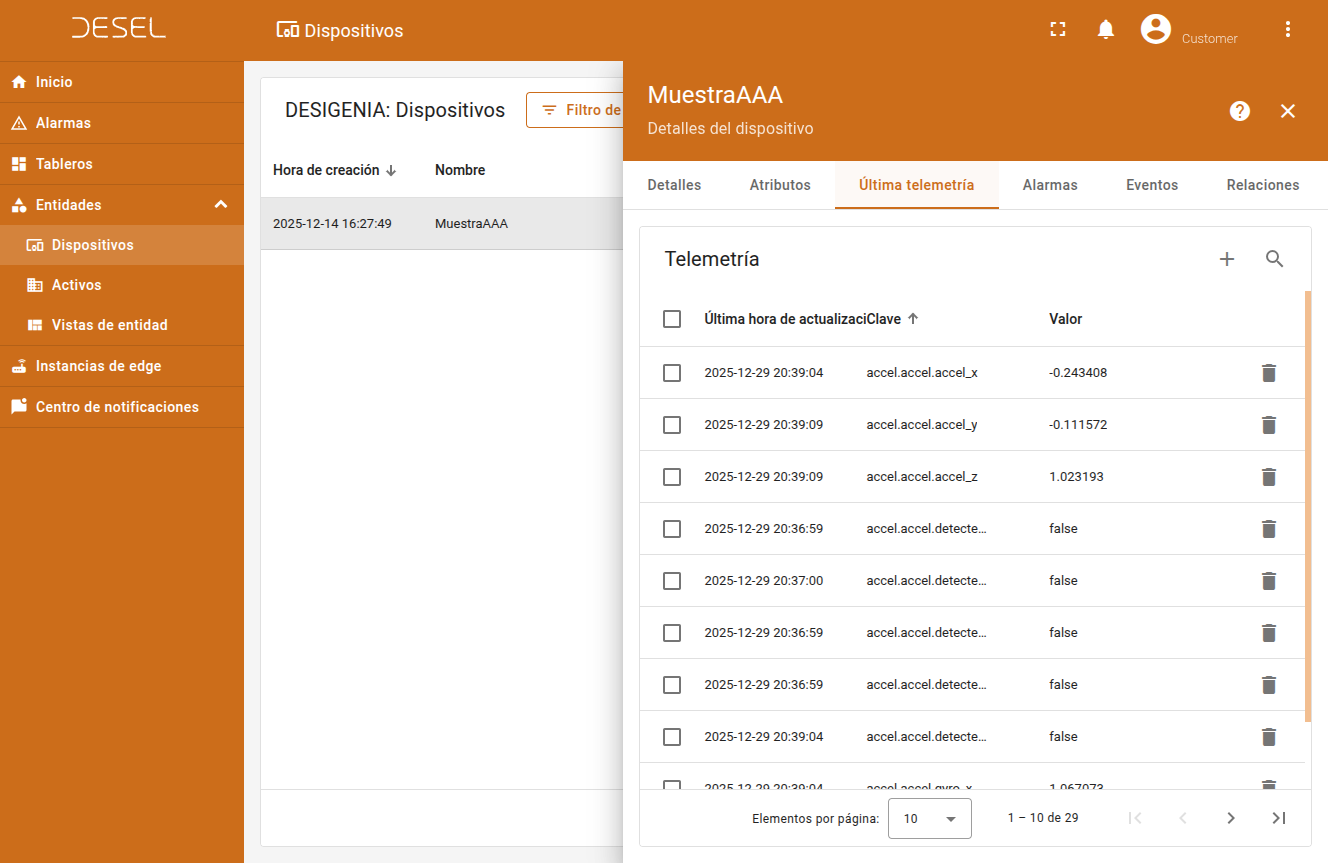The height and width of the screenshot is (863, 1331).
Task: Search telemetry with magnifier icon
Action: tap(1274, 260)
